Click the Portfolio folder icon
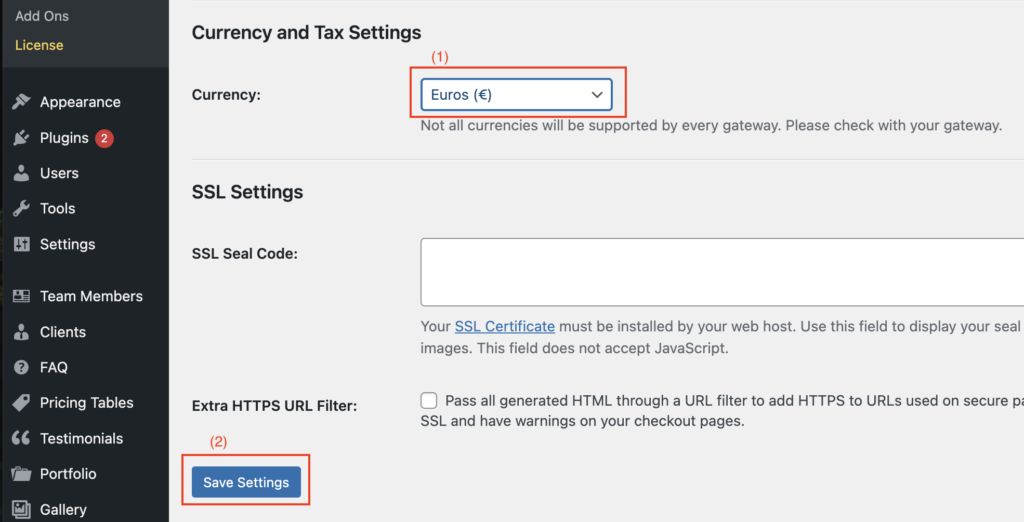Screen dimensions: 1024x522 click(21, 474)
